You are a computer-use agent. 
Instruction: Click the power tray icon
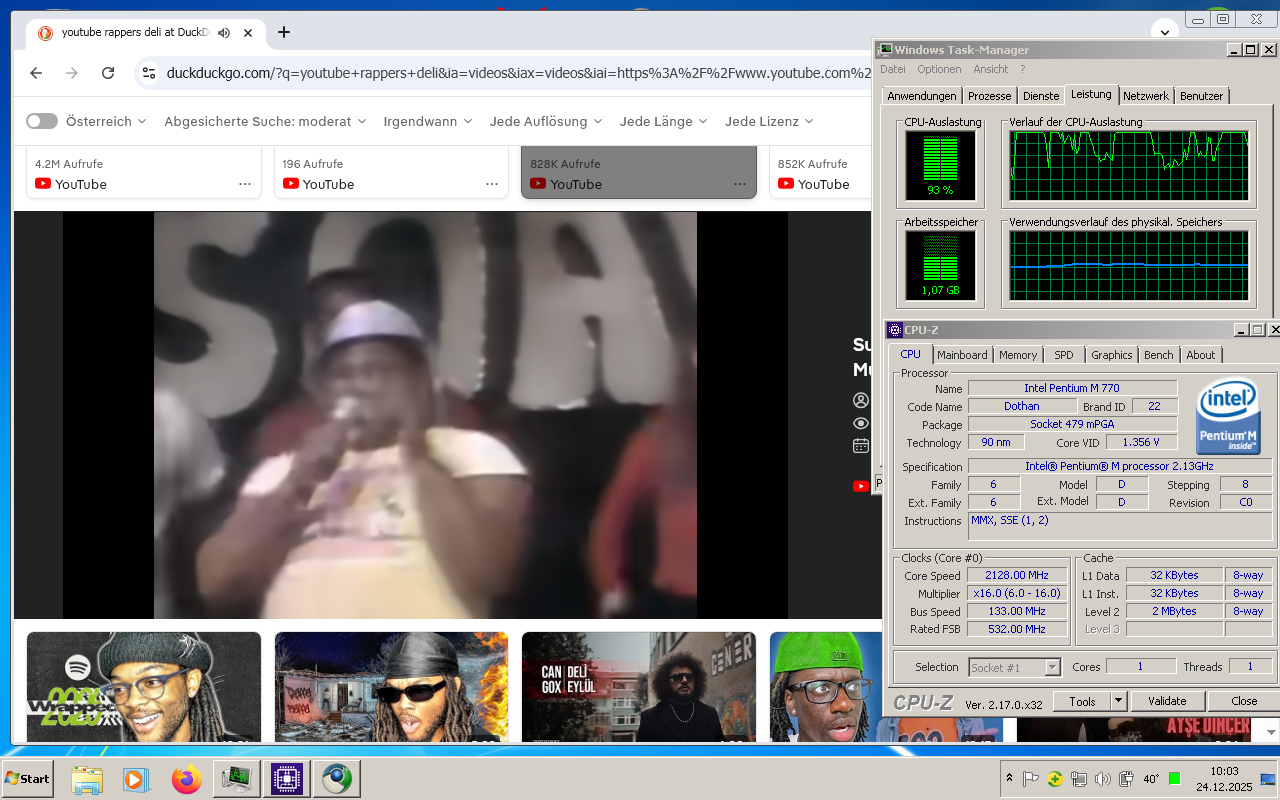1126,779
